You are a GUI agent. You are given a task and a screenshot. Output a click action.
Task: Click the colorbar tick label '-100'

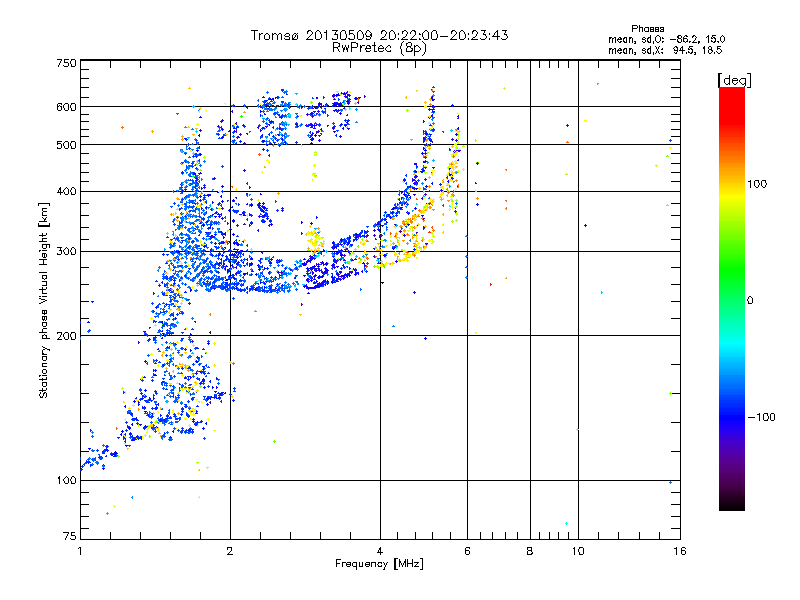(762, 417)
